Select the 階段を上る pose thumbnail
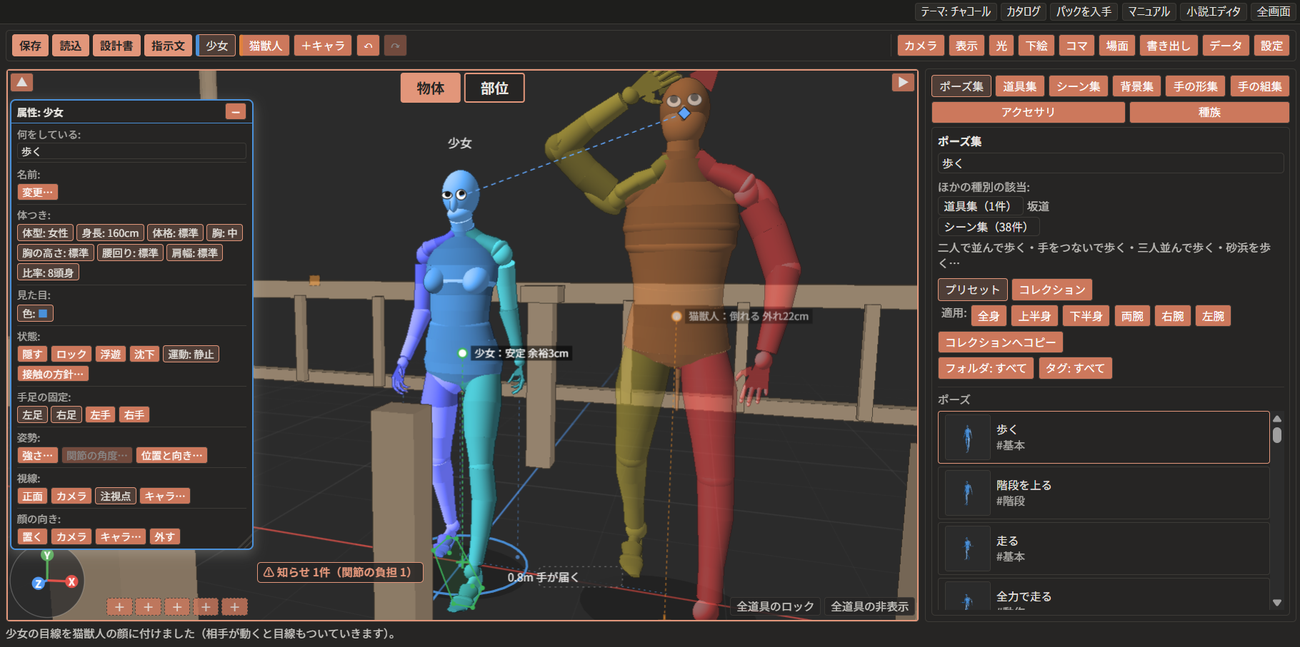This screenshot has width=1300, height=647. pyautogui.click(x=967, y=492)
